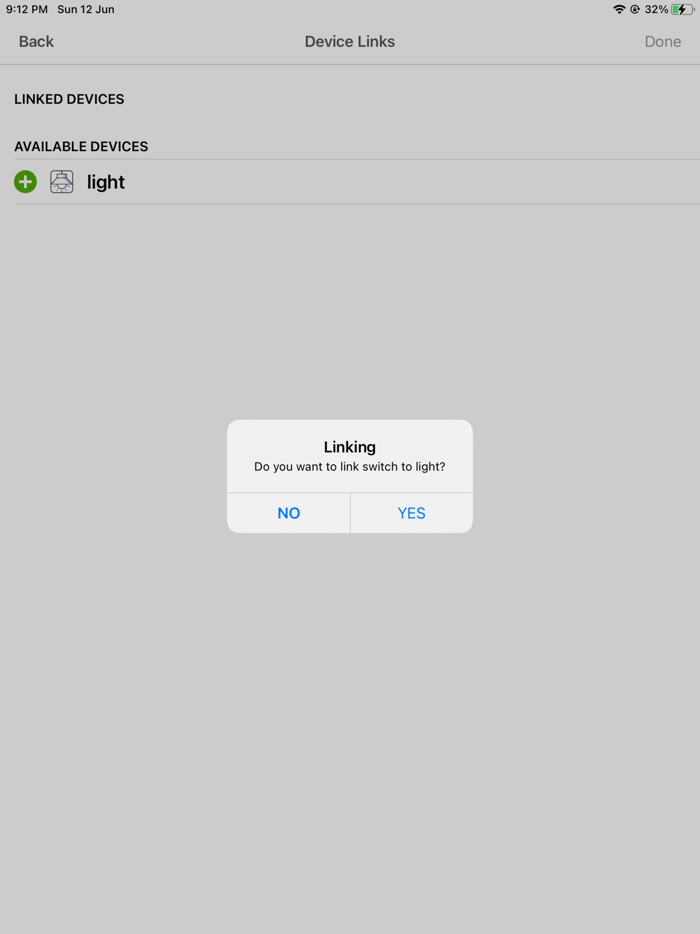Tap the Device Links page title
Image resolution: width=700 pixels, height=934 pixels.
click(x=350, y=42)
